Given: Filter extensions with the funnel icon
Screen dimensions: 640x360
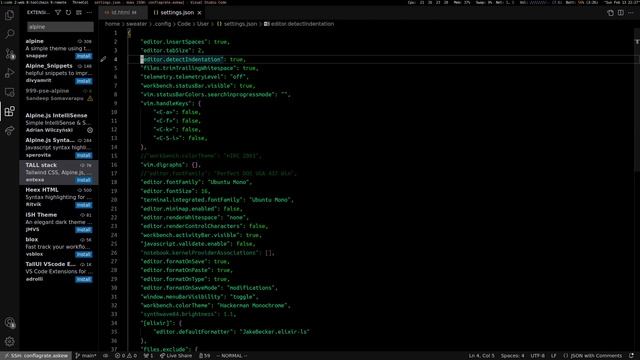Looking at the screenshot, I should click(x=58, y=13).
